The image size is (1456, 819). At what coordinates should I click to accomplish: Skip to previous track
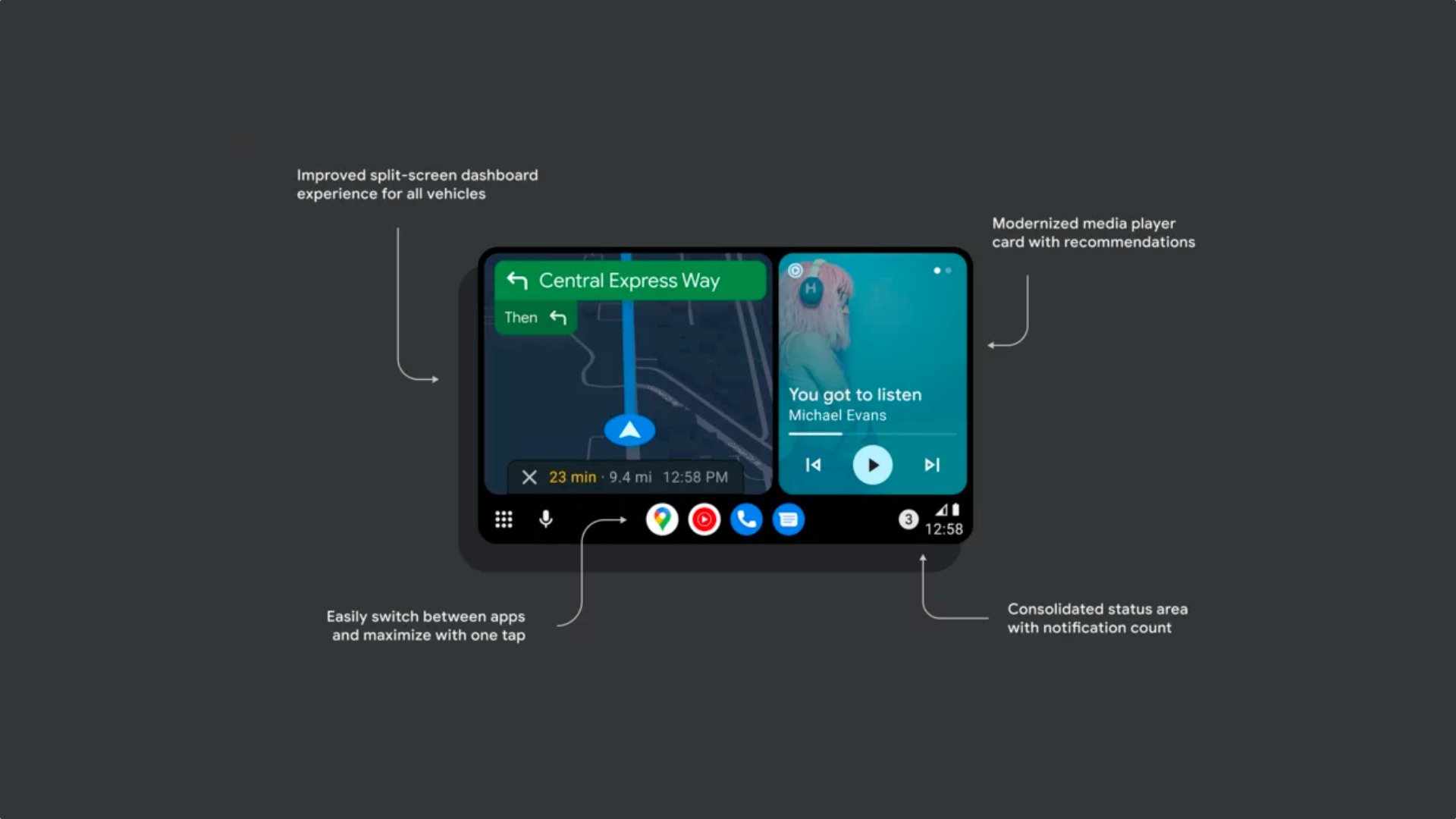point(813,464)
